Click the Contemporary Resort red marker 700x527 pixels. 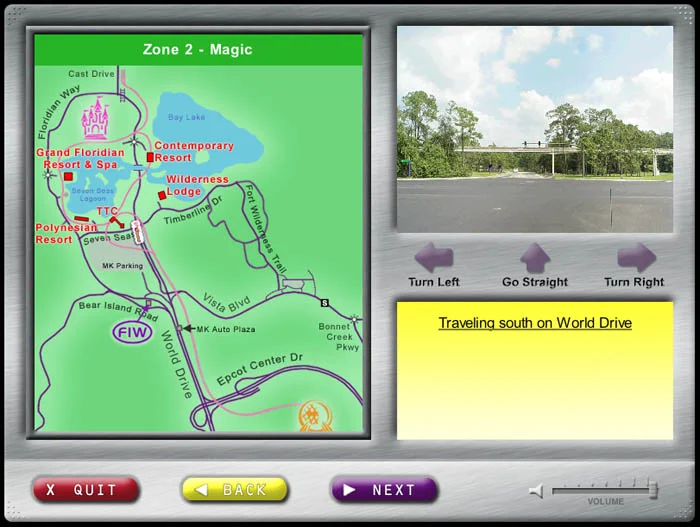150,157
